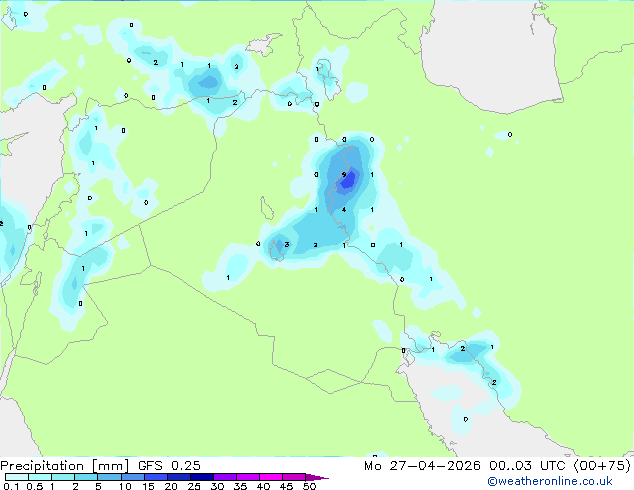Click the 1–2 mm legend color swatch
Image resolution: width=634 pixels, height=490 pixels.
(x=63, y=477)
